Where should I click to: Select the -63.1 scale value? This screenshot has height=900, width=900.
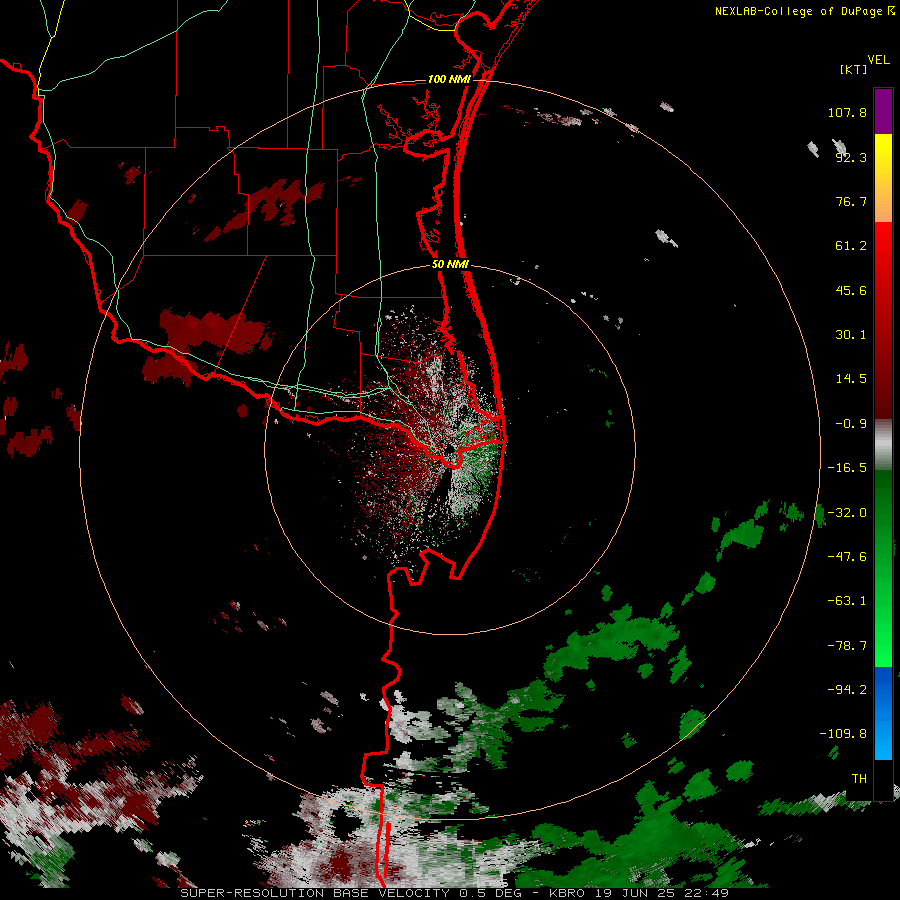tap(847, 601)
